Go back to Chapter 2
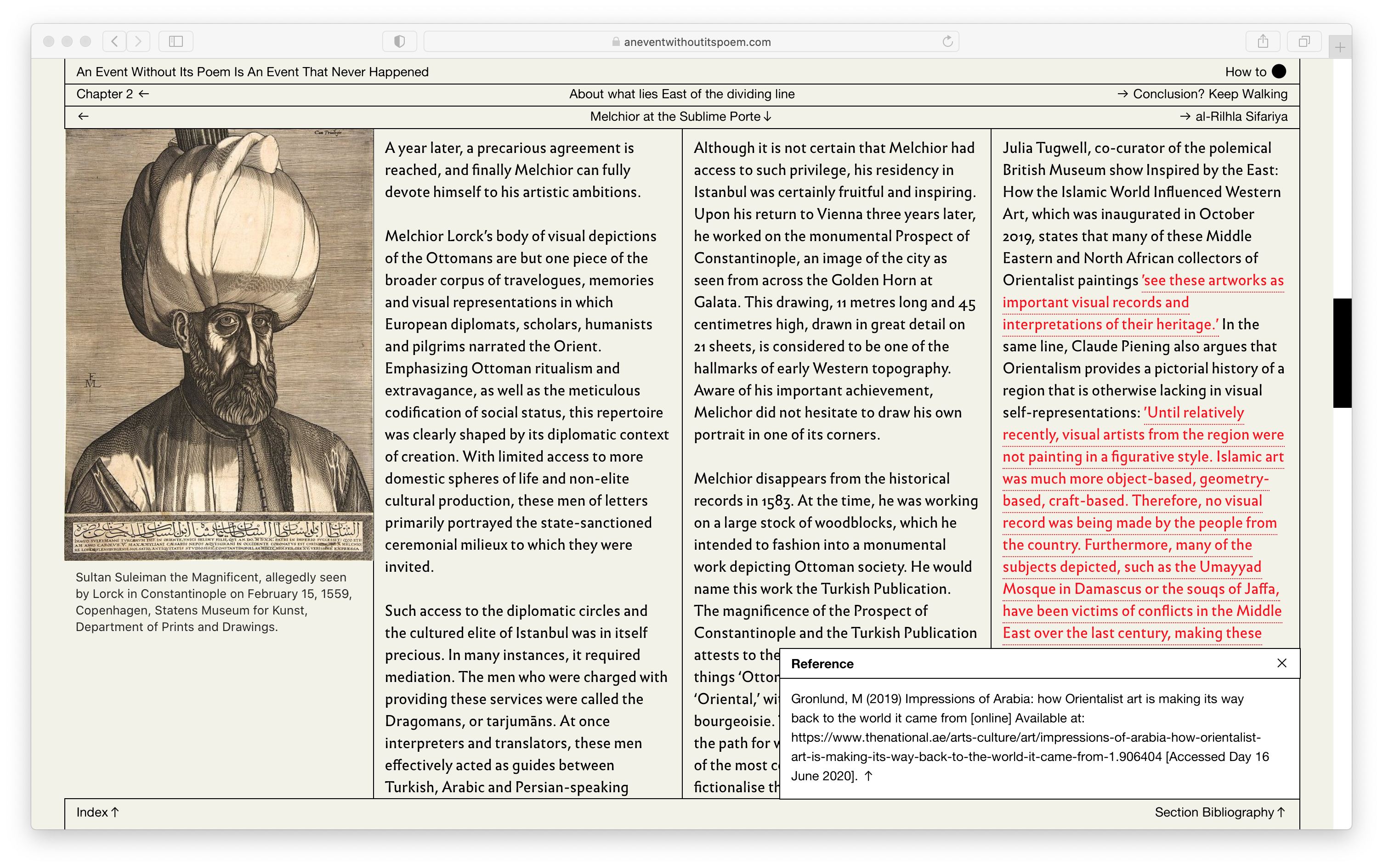 [x=113, y=94]
